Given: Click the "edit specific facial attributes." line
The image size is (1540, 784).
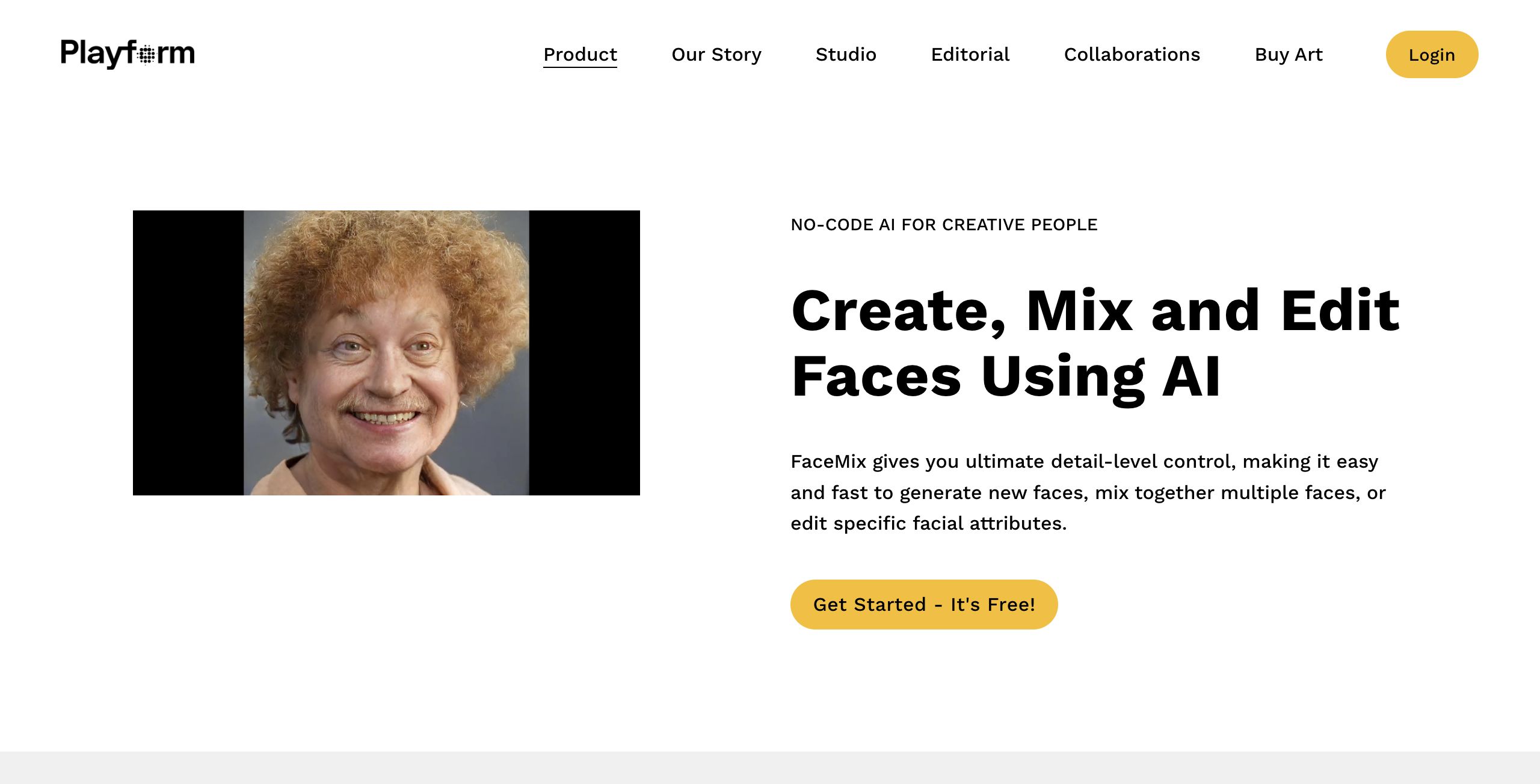Looking at the screenshot, I should coord(928,524).
